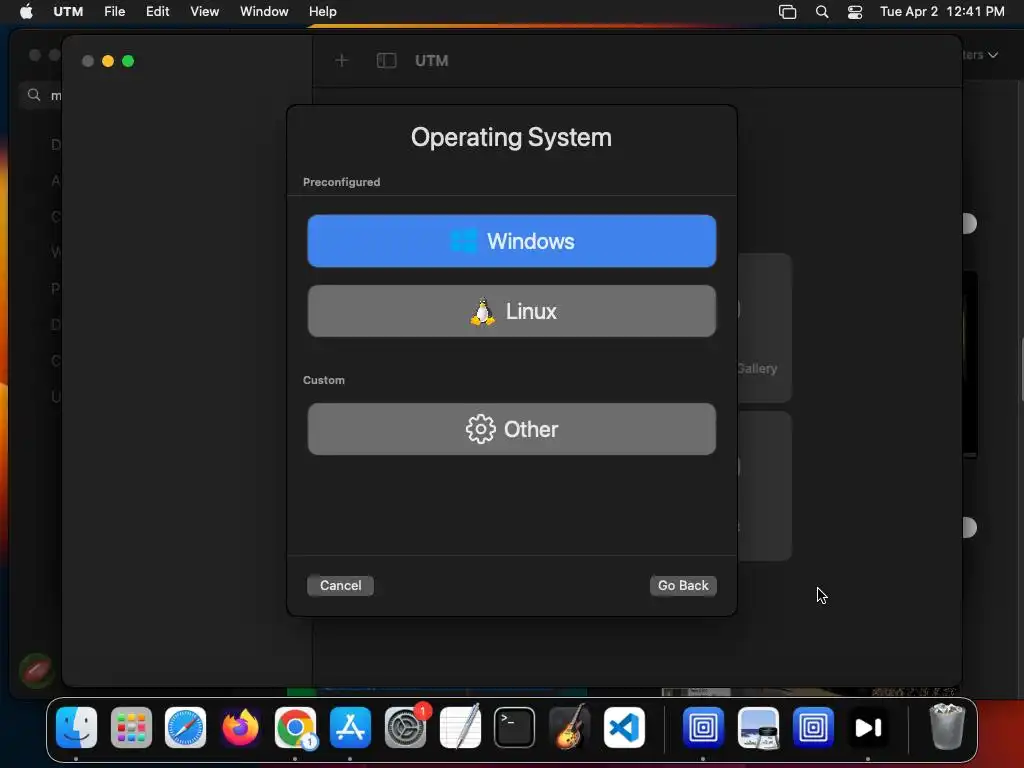Click the Windows logo on the Windows button
The height and width of the screenshot is (768, 1024).
tap(464, 241)
